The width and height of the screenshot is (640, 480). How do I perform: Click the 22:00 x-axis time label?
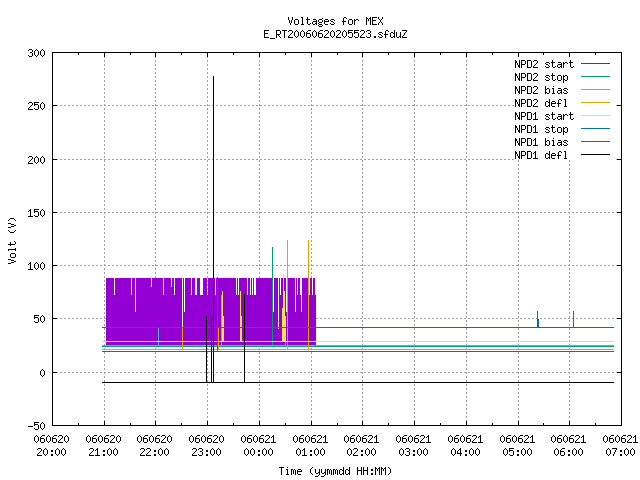click(x=154, y=452)
